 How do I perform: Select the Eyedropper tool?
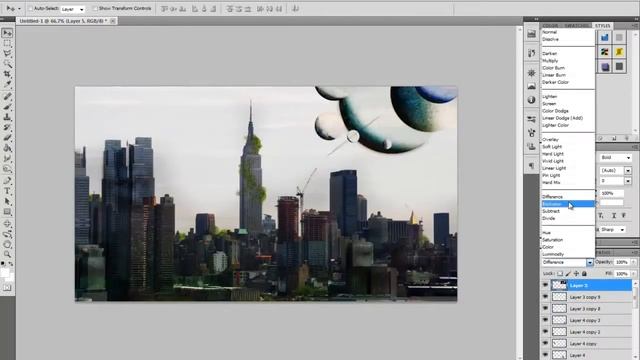(7, 84)
